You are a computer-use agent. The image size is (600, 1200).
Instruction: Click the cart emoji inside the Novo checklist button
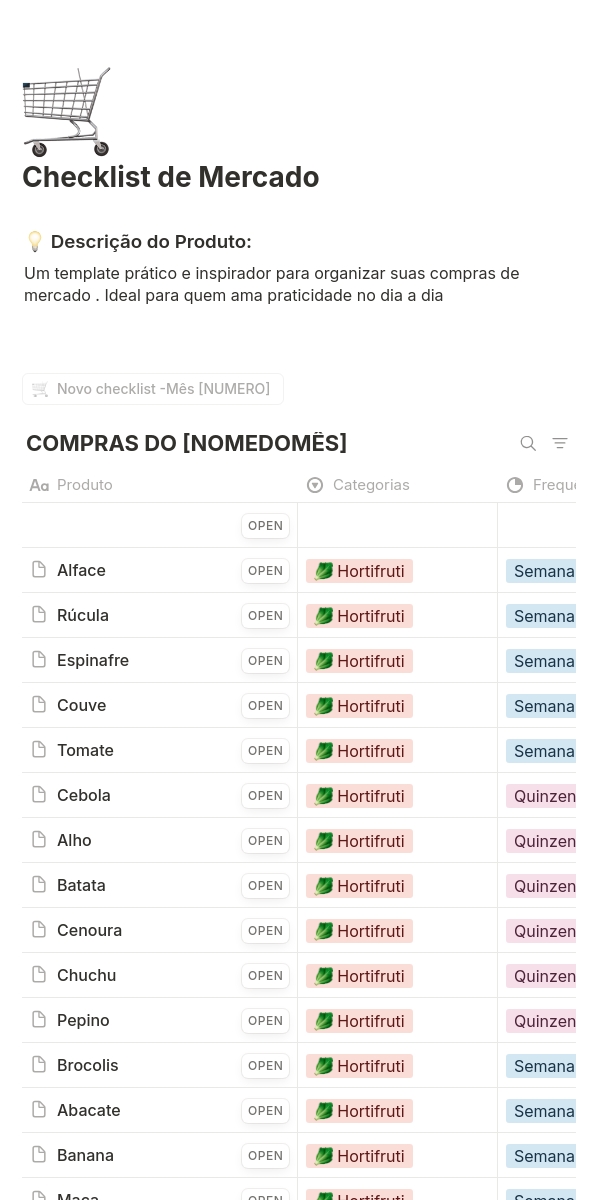(x=40, y=388)
